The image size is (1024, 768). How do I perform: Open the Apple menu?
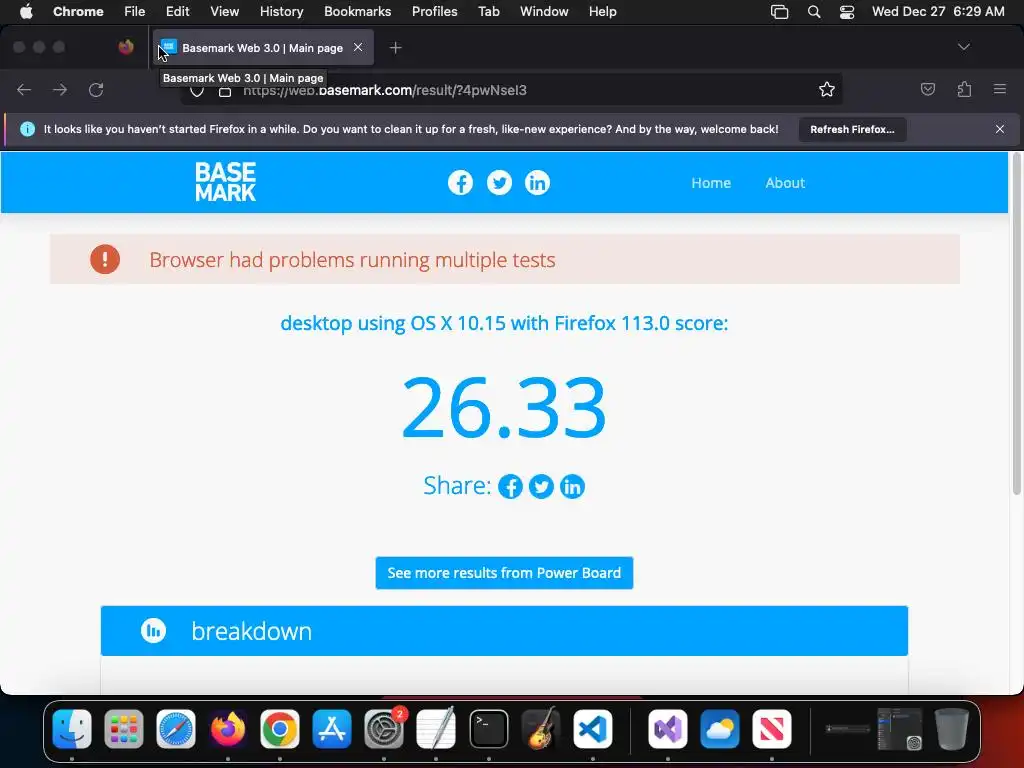click(26, 12)
